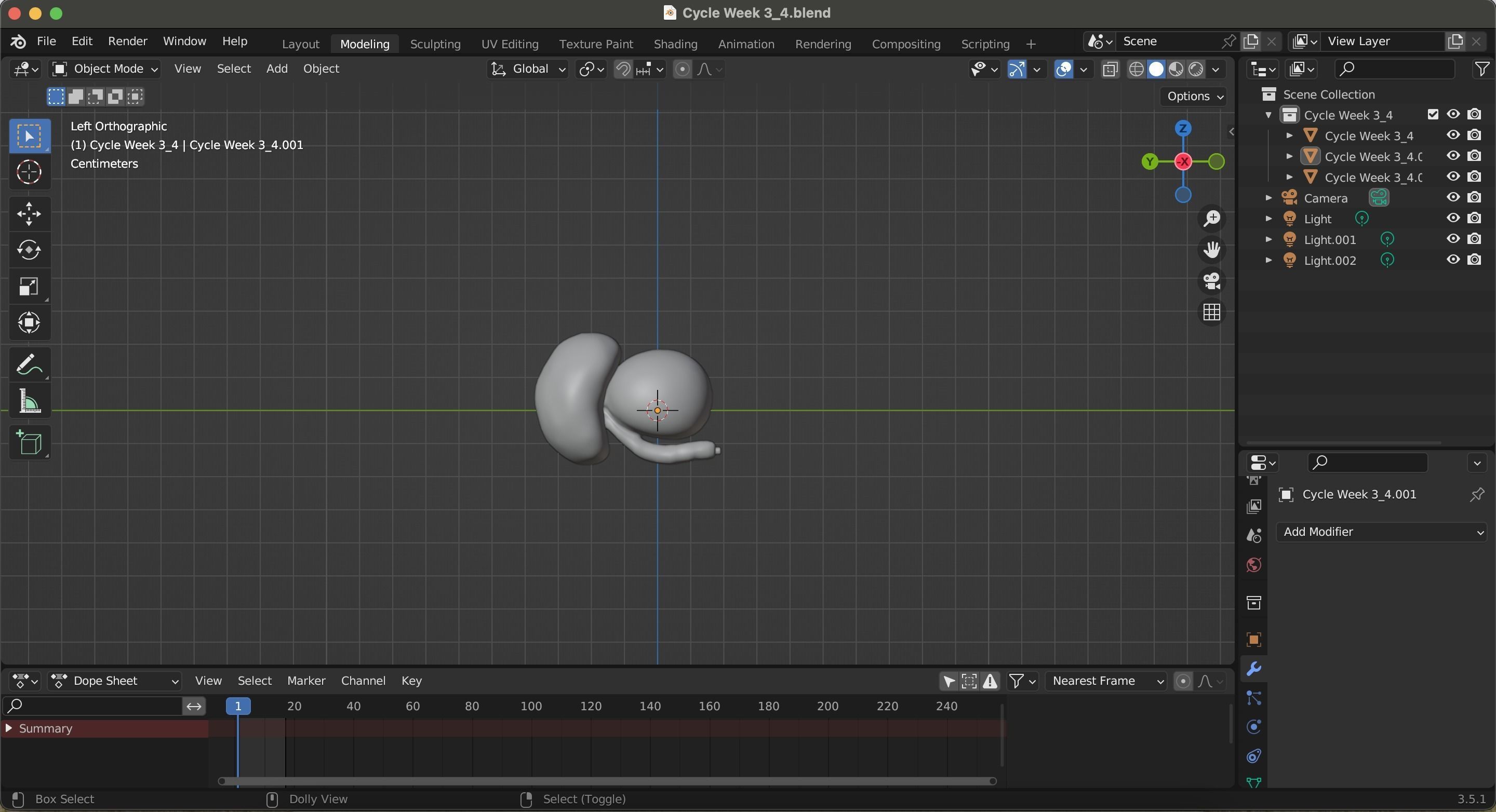
Task: Expand the Summary channel in the Dope Sheet
Action: click(8, 728)
